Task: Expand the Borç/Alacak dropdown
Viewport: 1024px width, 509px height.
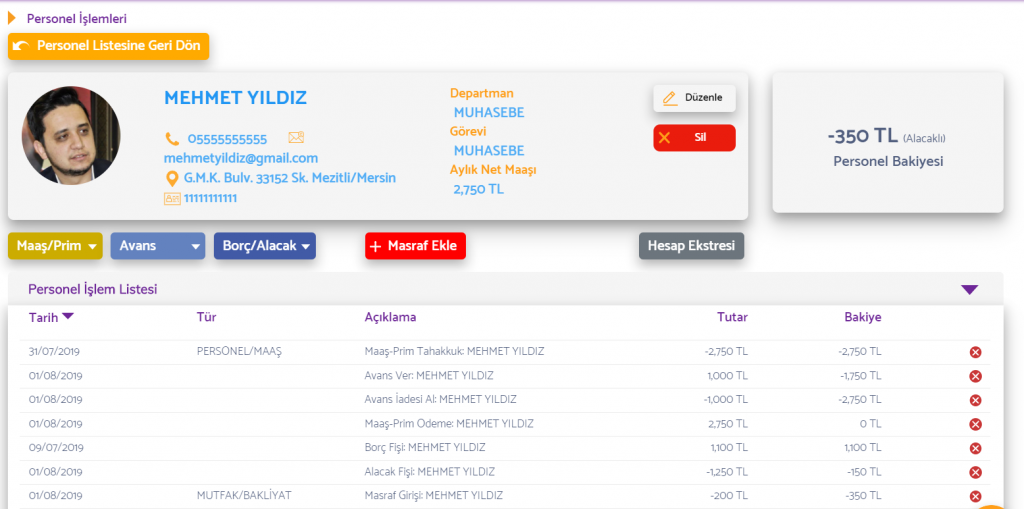Action: tap(264, 246)
